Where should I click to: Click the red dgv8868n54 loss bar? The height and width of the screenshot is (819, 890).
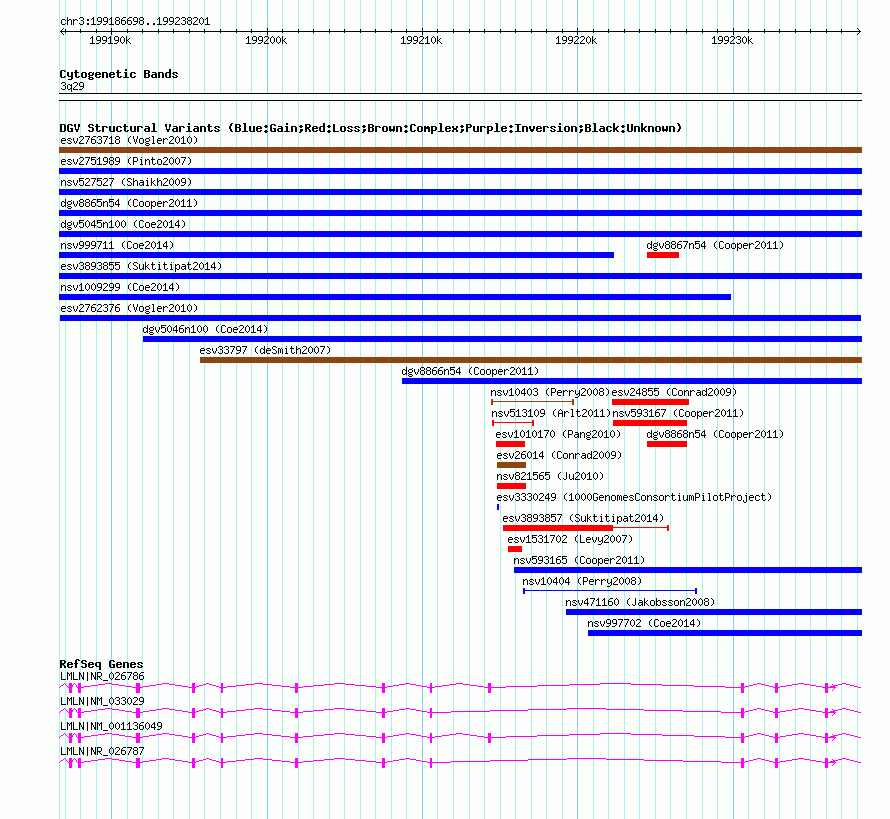(667, 444)
